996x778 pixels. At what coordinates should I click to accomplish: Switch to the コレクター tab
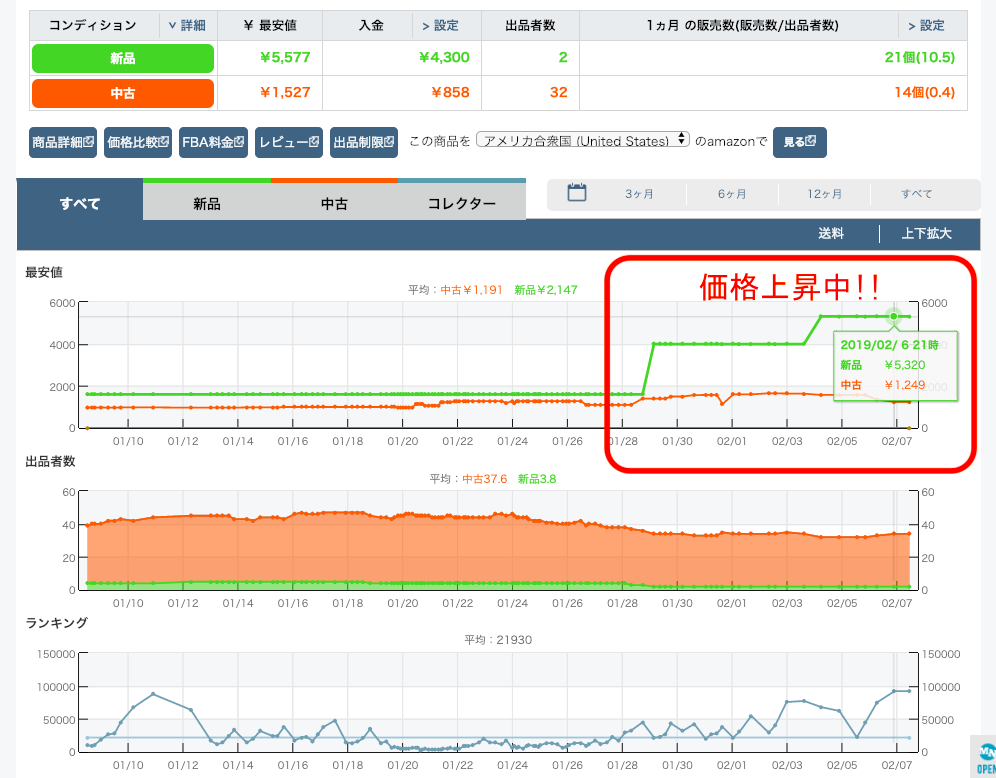point(461,203)
